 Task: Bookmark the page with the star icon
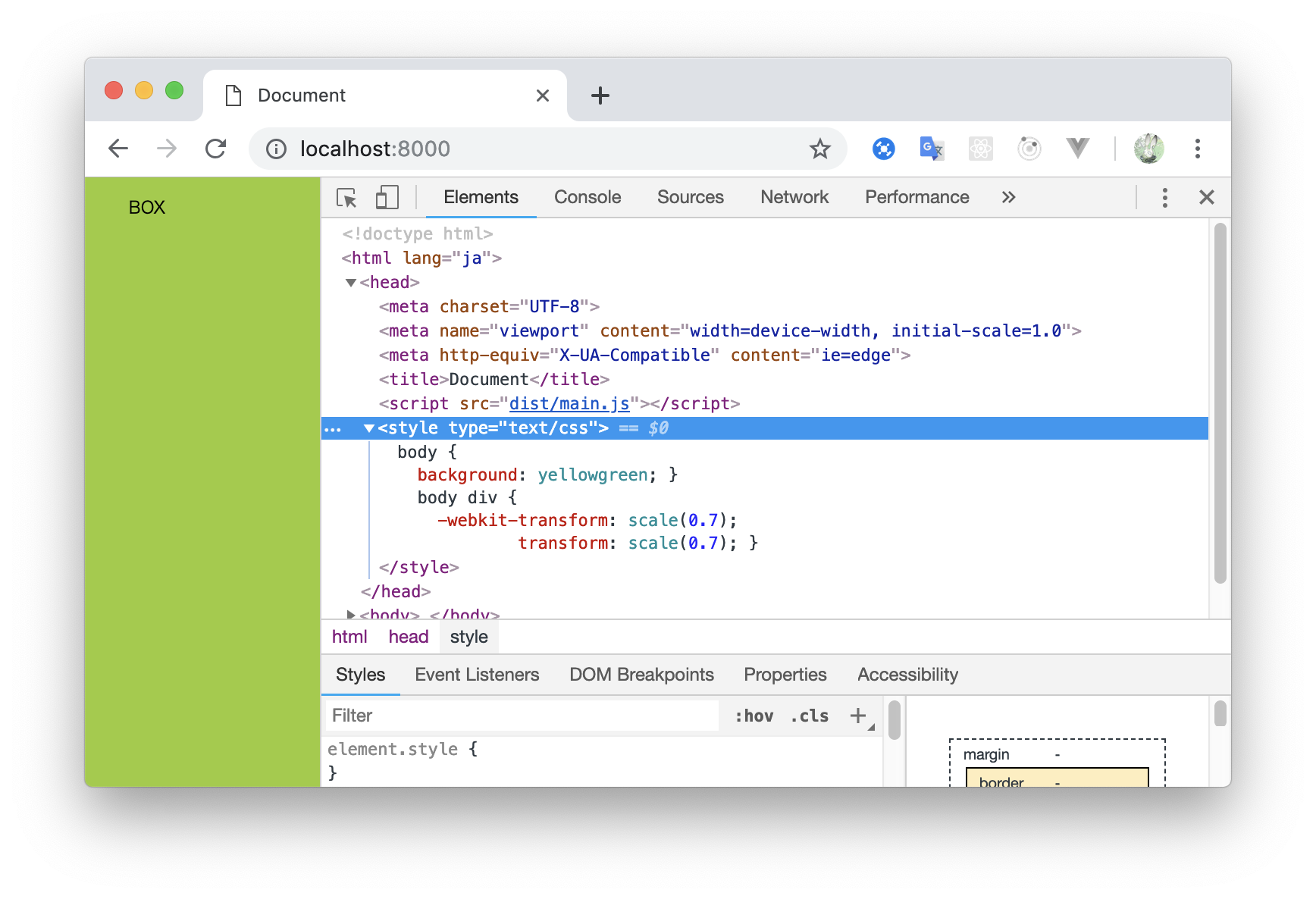pyautogui.click(x=821, y=149)
